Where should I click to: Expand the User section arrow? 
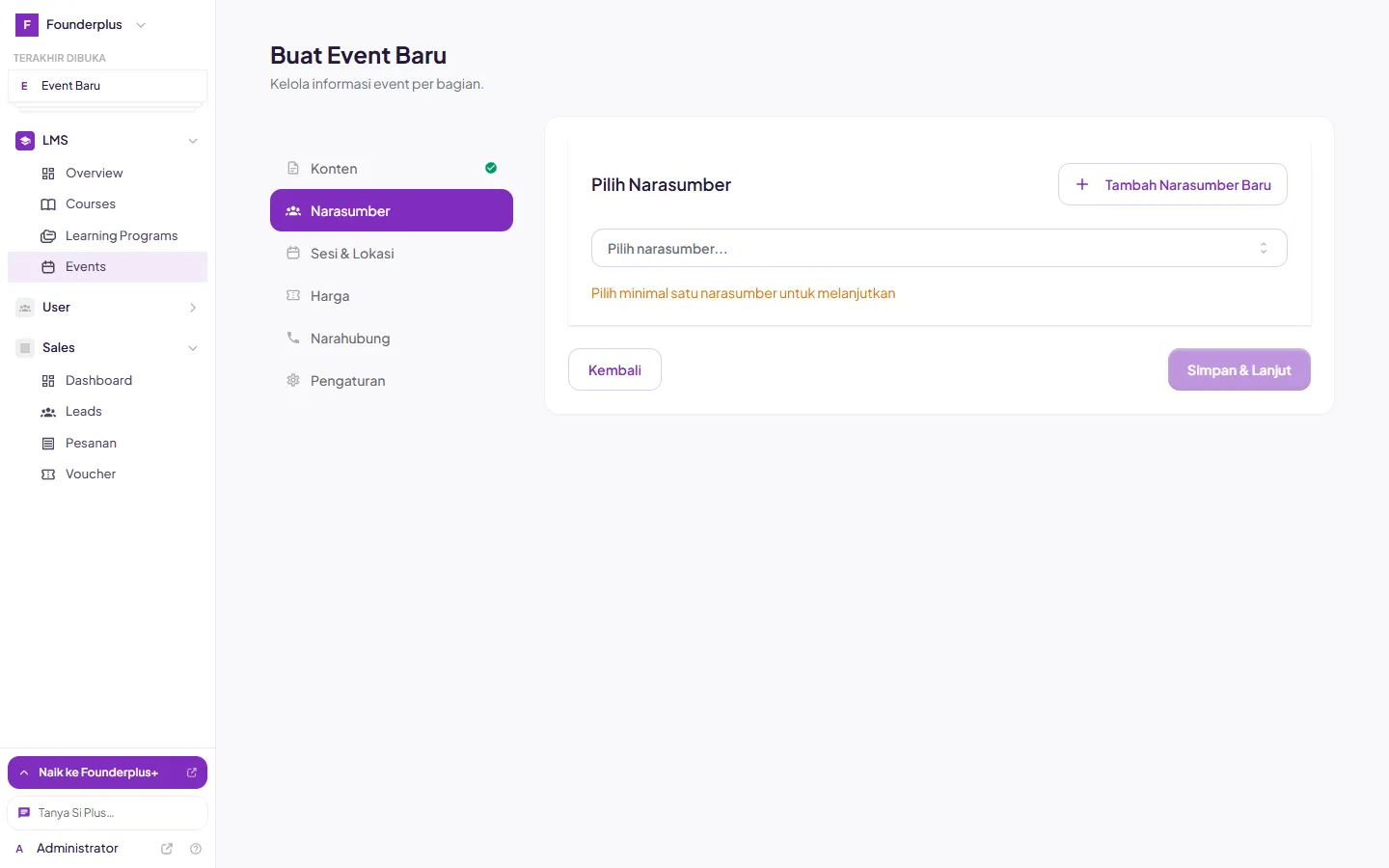(x=193, y=308)
